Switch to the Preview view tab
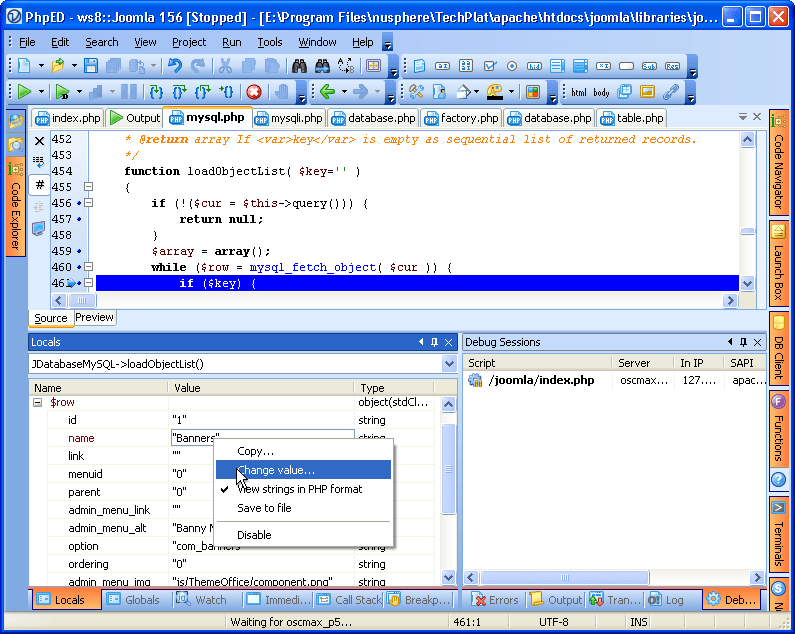The height and width of the screenshot is (634, 795). click(x=94, y=318)
